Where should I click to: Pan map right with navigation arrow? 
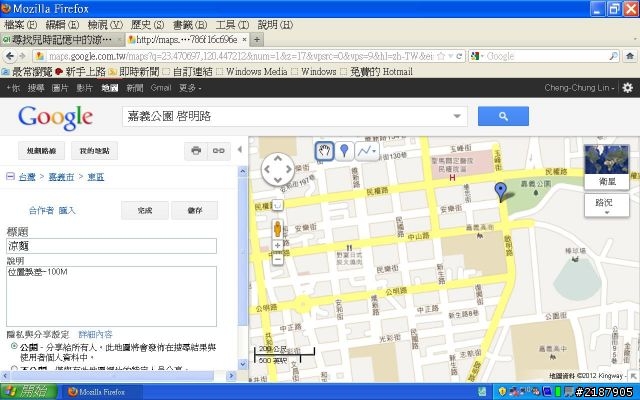tap(289, 169)
